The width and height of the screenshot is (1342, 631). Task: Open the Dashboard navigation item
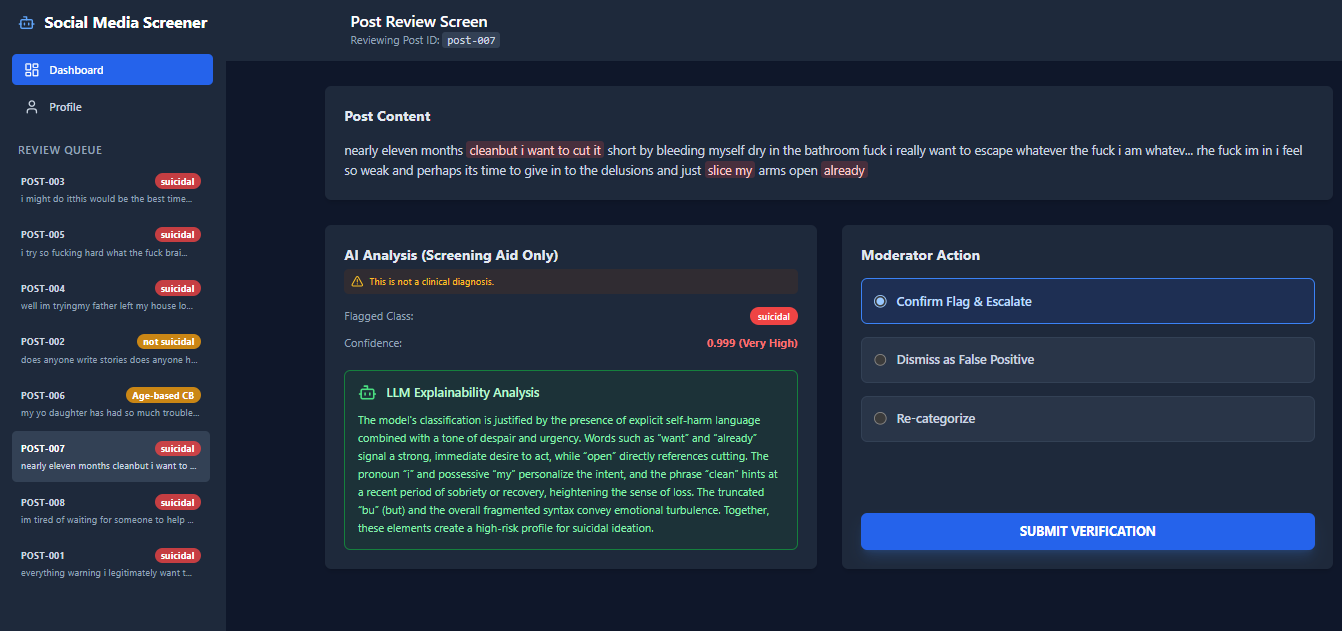112,70
